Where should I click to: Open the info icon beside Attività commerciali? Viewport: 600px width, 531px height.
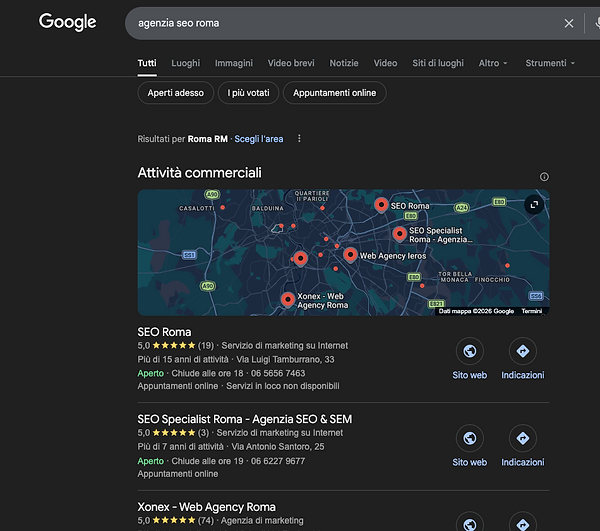click(x=544, y=177)
